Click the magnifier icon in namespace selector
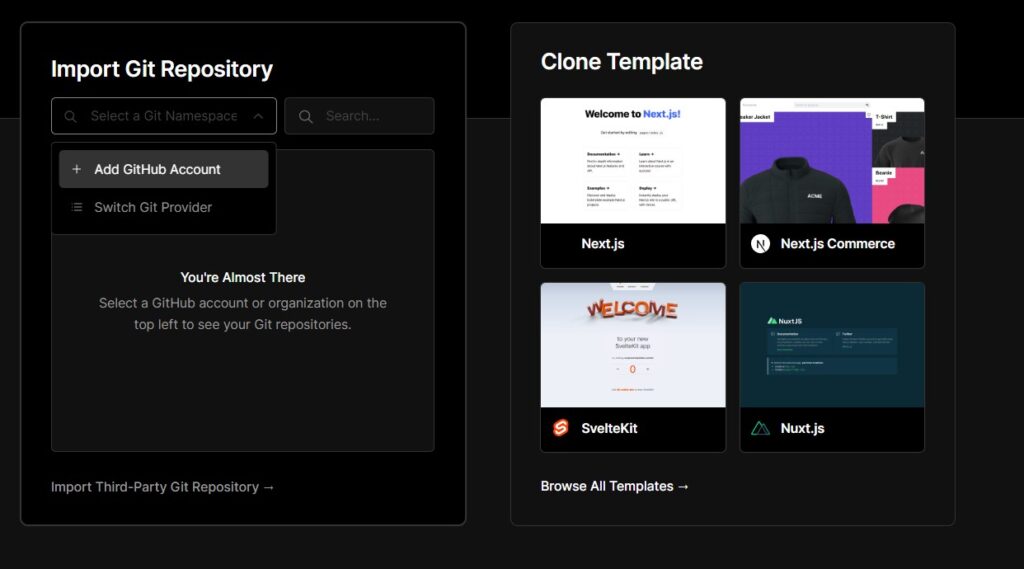 pyautogui.click(x=71, y=117)
